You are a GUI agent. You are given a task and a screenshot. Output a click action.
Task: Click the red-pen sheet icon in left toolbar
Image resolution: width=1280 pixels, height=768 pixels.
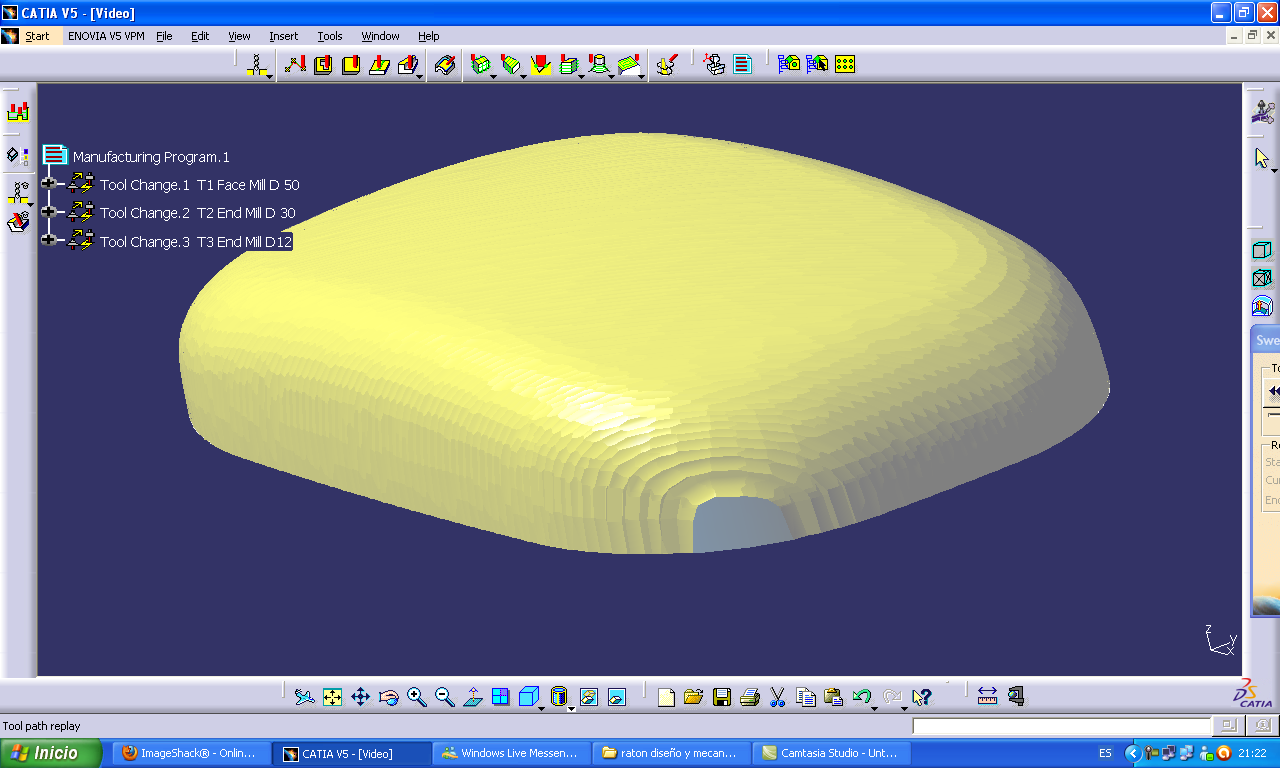click(x=18, y=222)
